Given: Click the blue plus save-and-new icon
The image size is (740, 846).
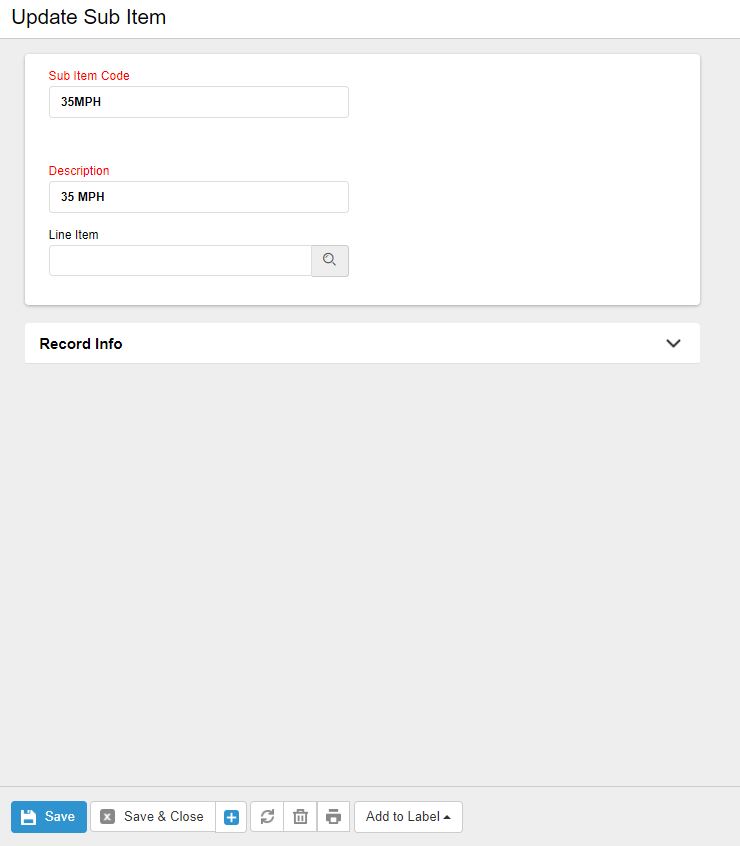Looking at the screenshot, I should pyautogui.click(x=231, y=817).
